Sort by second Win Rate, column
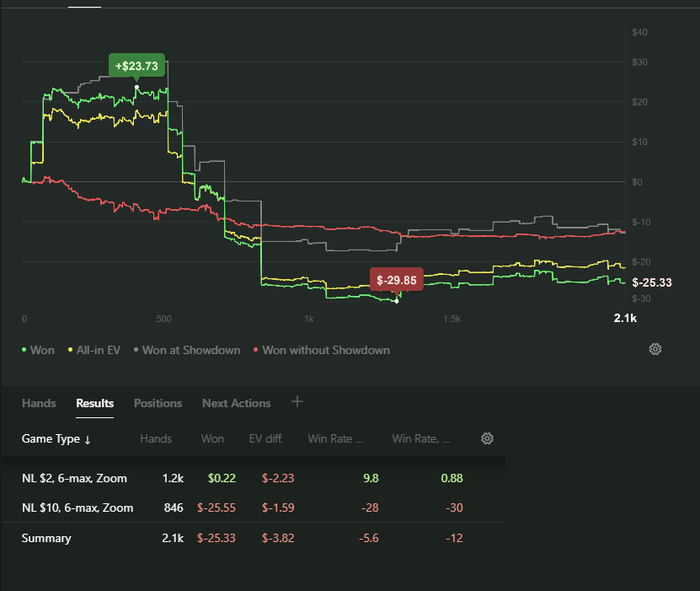This screenshot has width=700, height=591. click(x=421, y=439)
